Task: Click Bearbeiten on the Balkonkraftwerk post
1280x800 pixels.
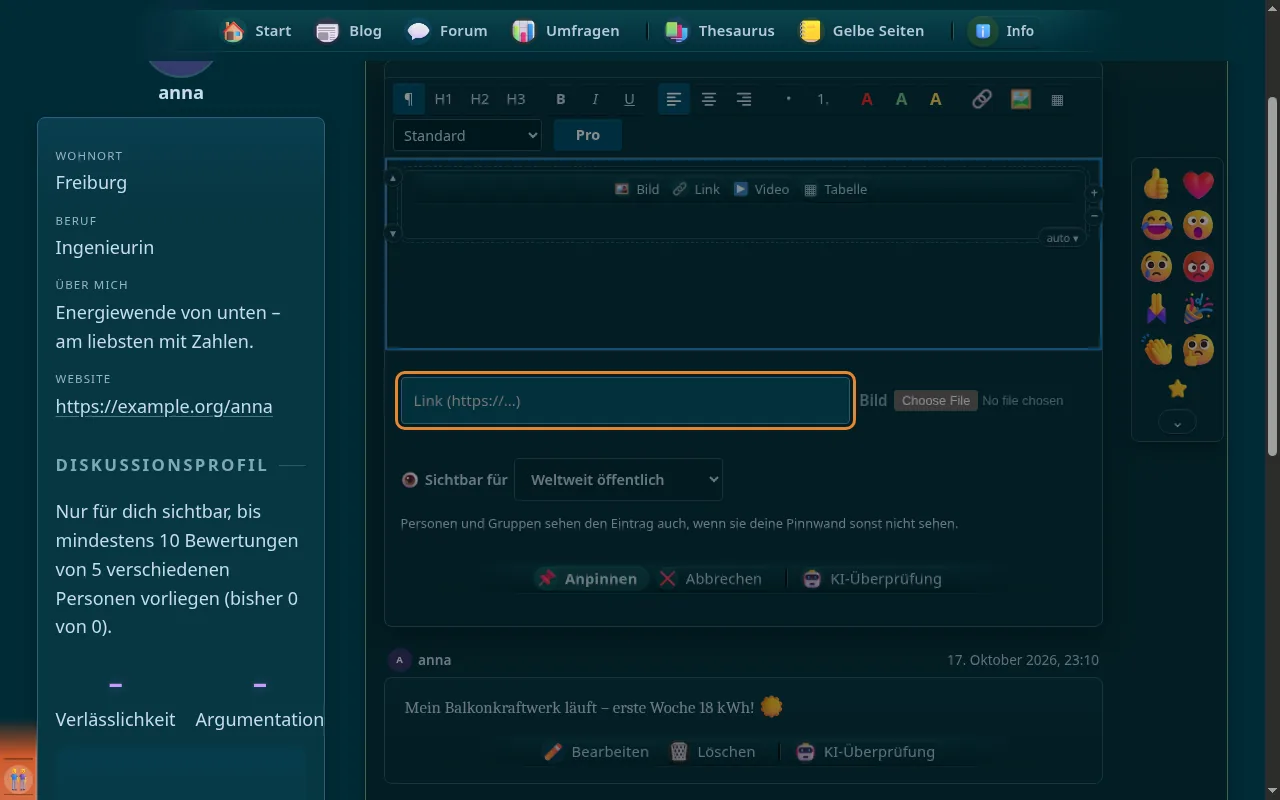Action: click(x=597, y=752)
